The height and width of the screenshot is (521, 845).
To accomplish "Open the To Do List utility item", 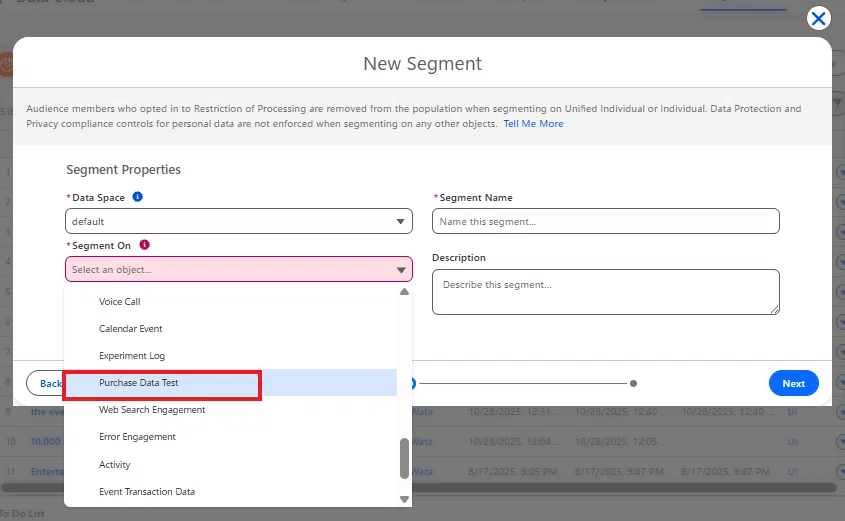I will coord(23,513).
